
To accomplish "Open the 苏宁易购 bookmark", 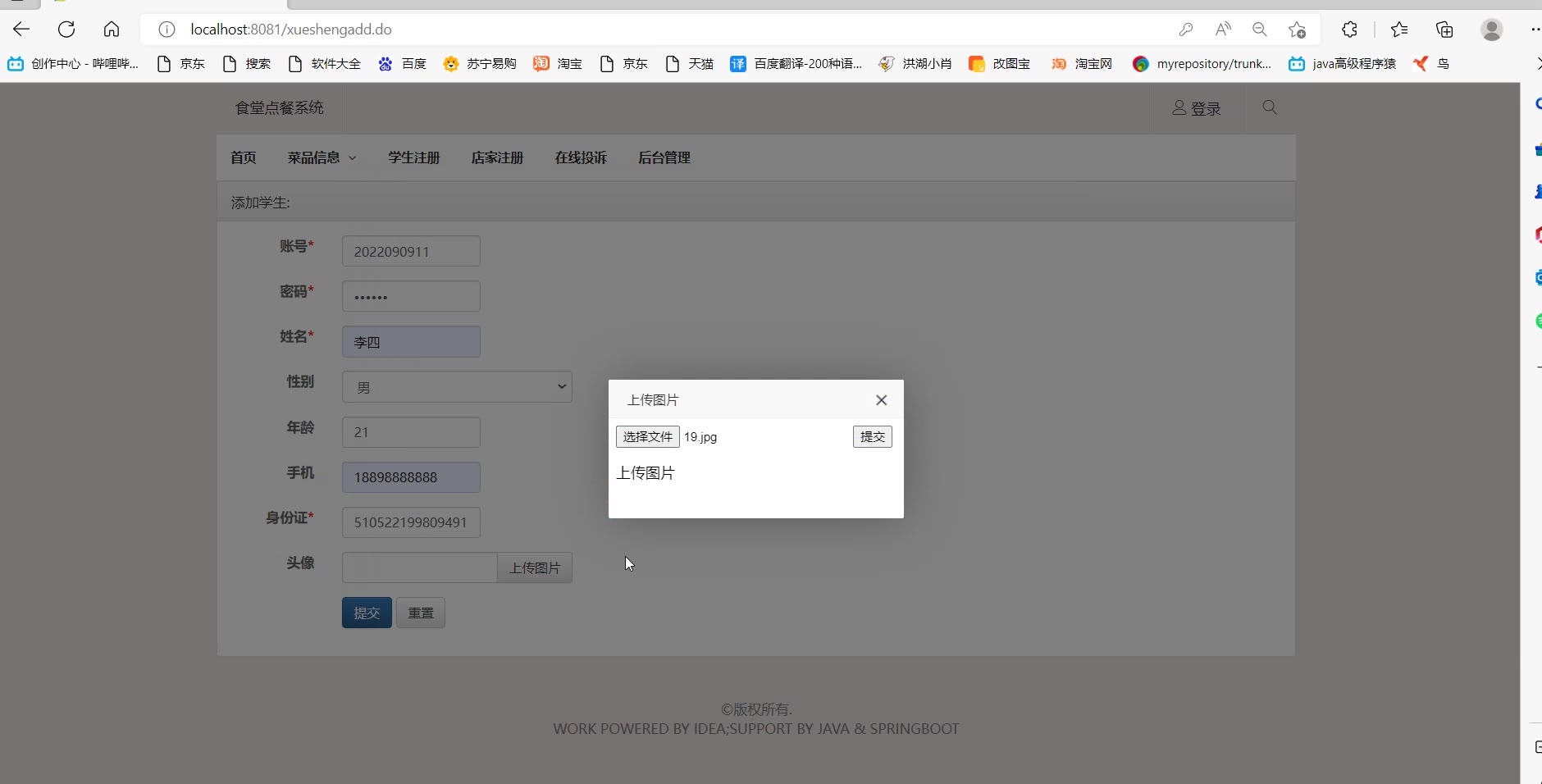I will [x=481, y=64].
